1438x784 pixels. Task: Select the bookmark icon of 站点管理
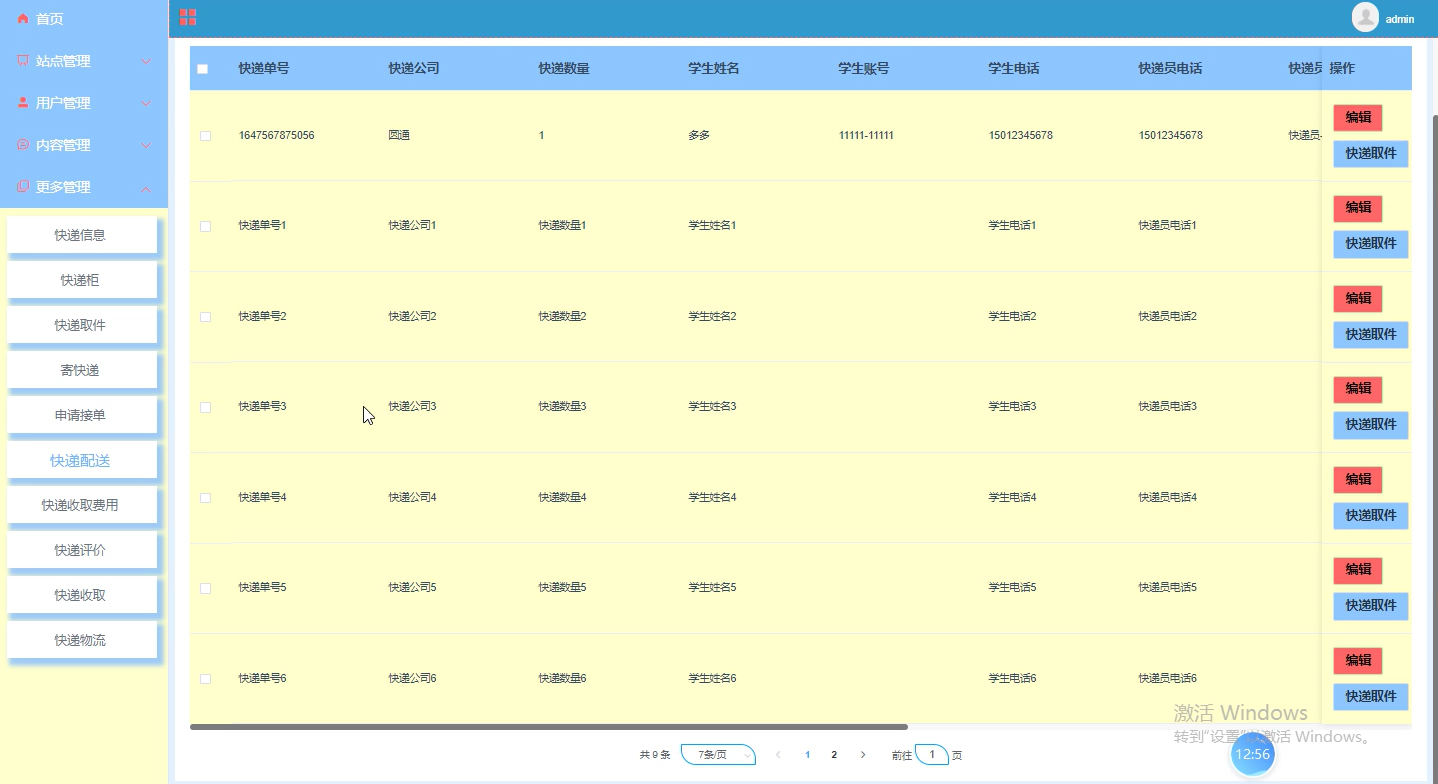click(22, 60)
